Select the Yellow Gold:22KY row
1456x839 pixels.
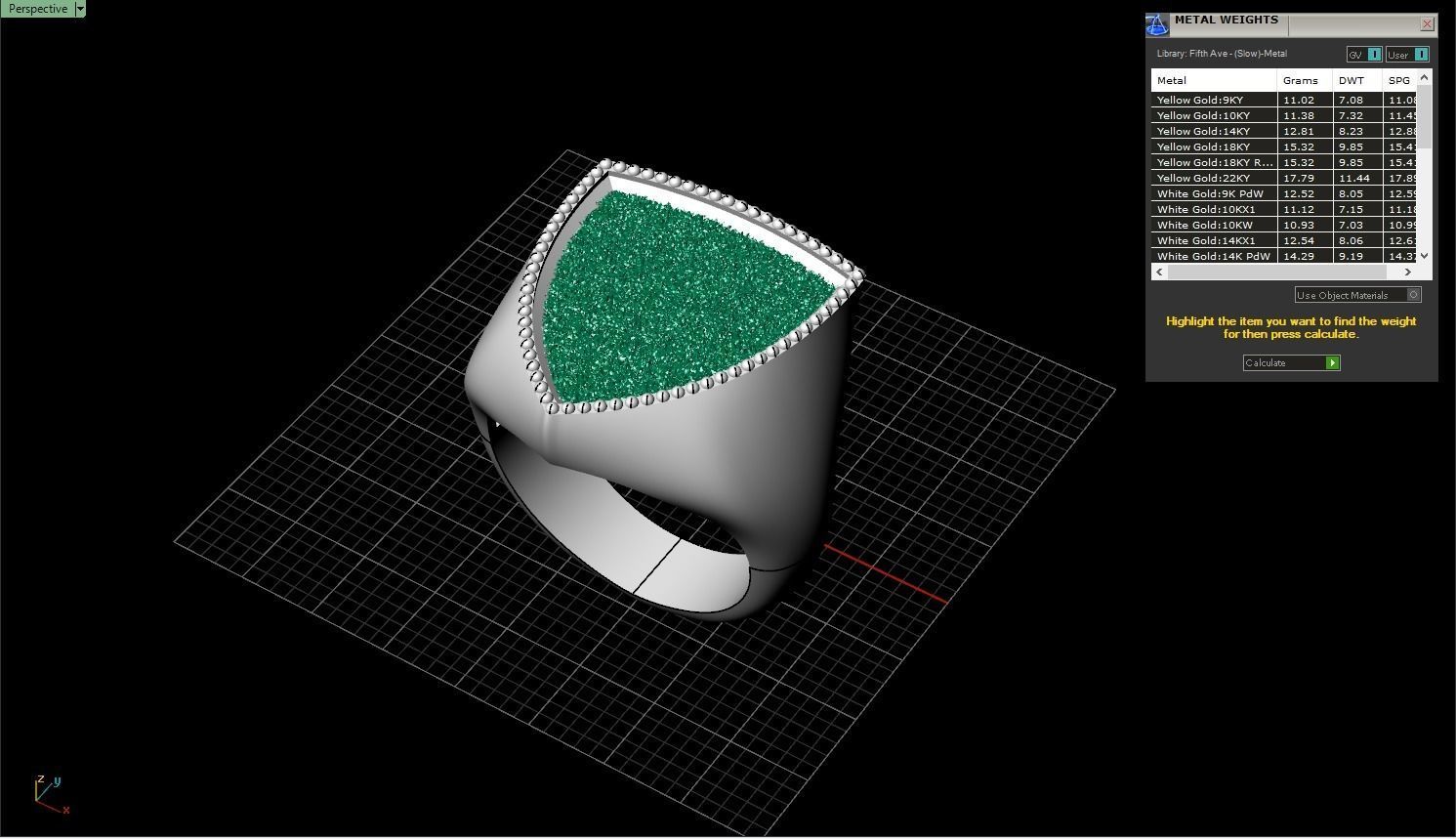click(x=1284, y=178)
